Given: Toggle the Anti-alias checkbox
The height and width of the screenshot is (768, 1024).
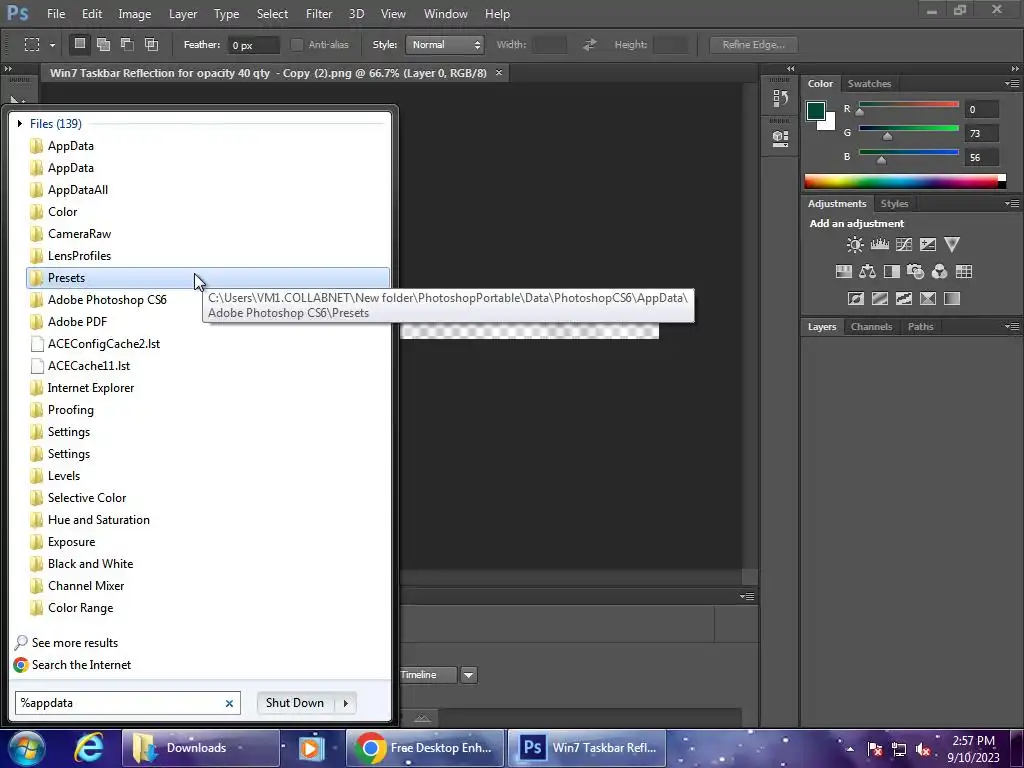Looking at the screenshot, I should [296, 44].
